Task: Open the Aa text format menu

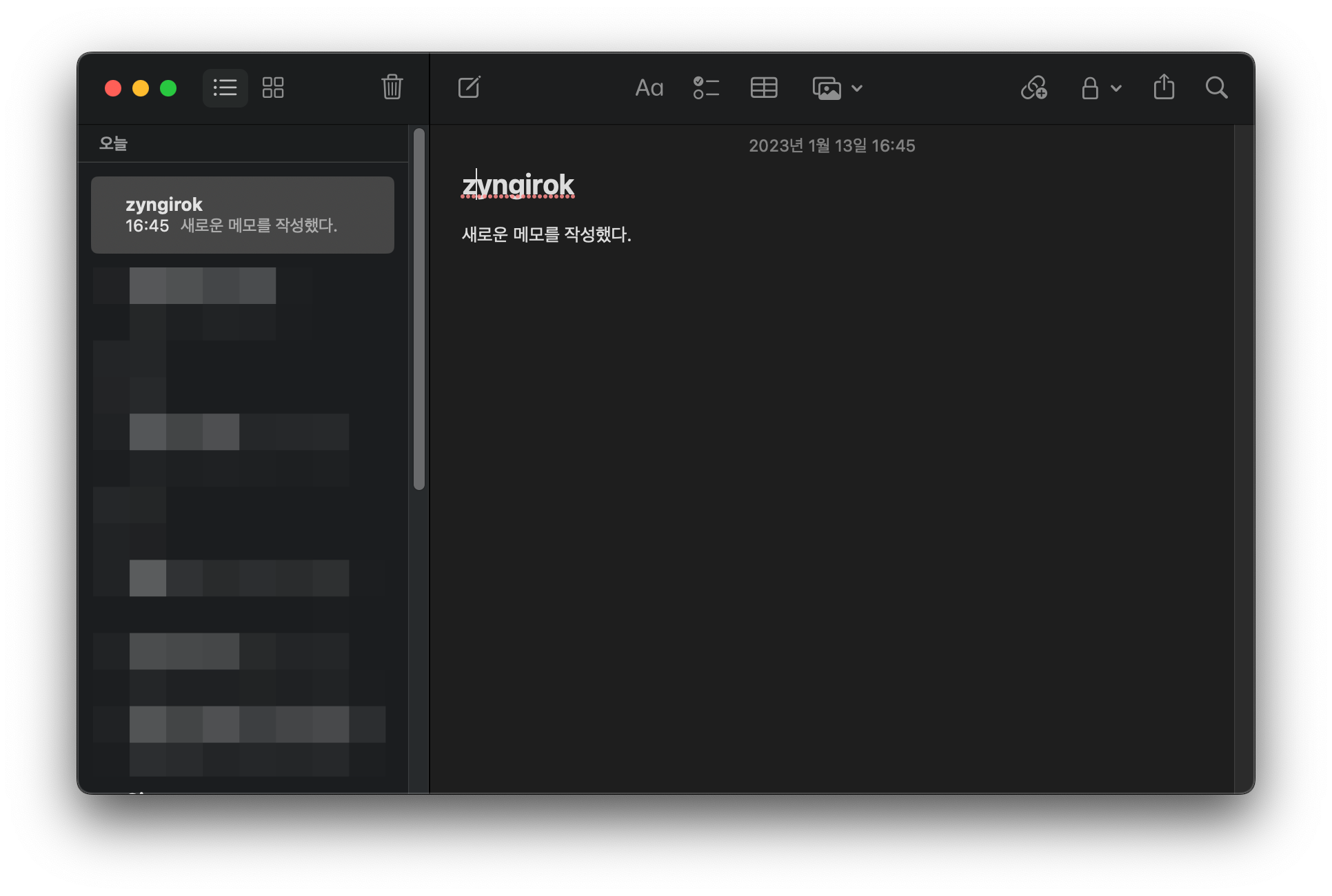Action: tap(649, 88)
